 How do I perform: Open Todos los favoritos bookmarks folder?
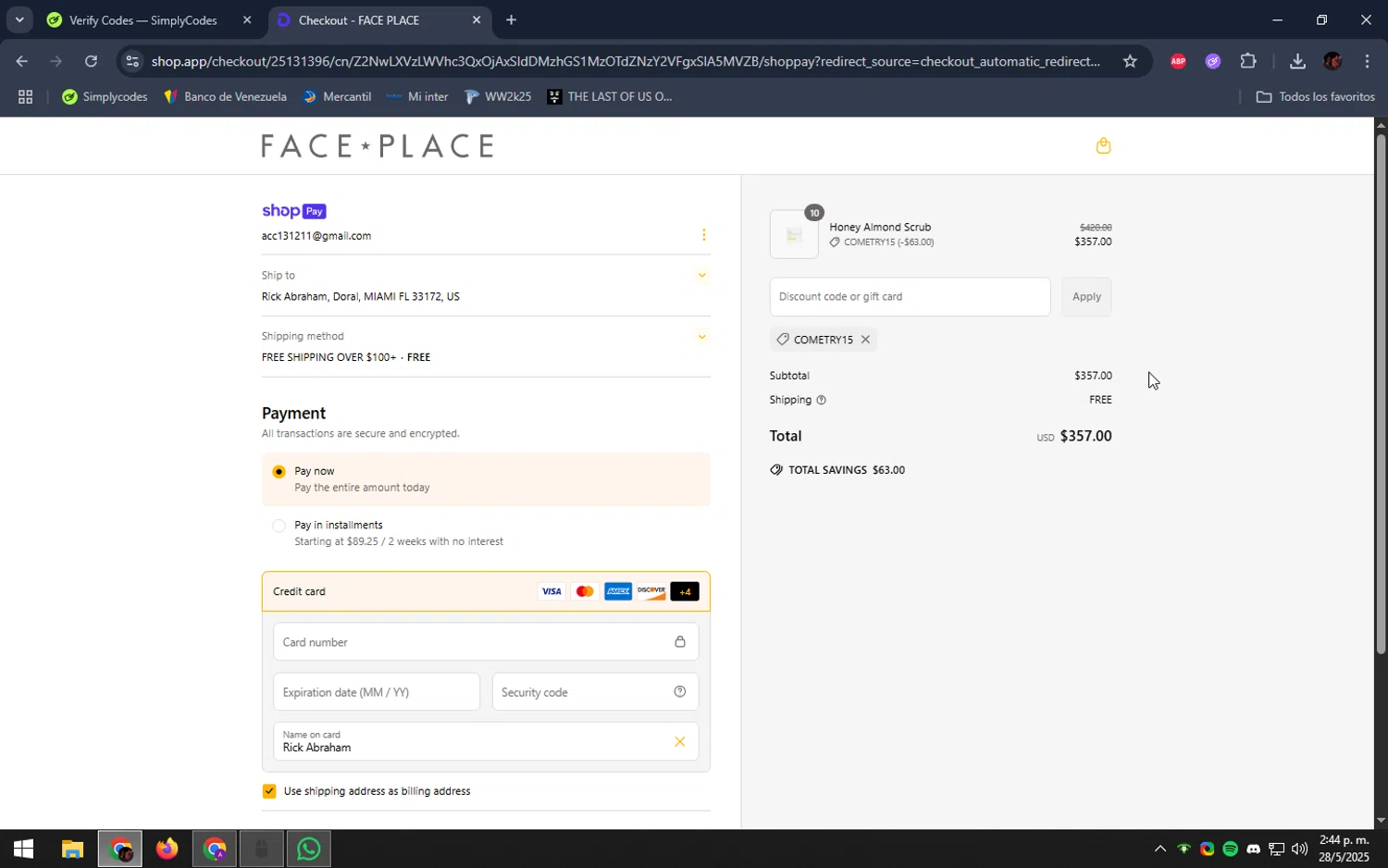[1315, 96]
